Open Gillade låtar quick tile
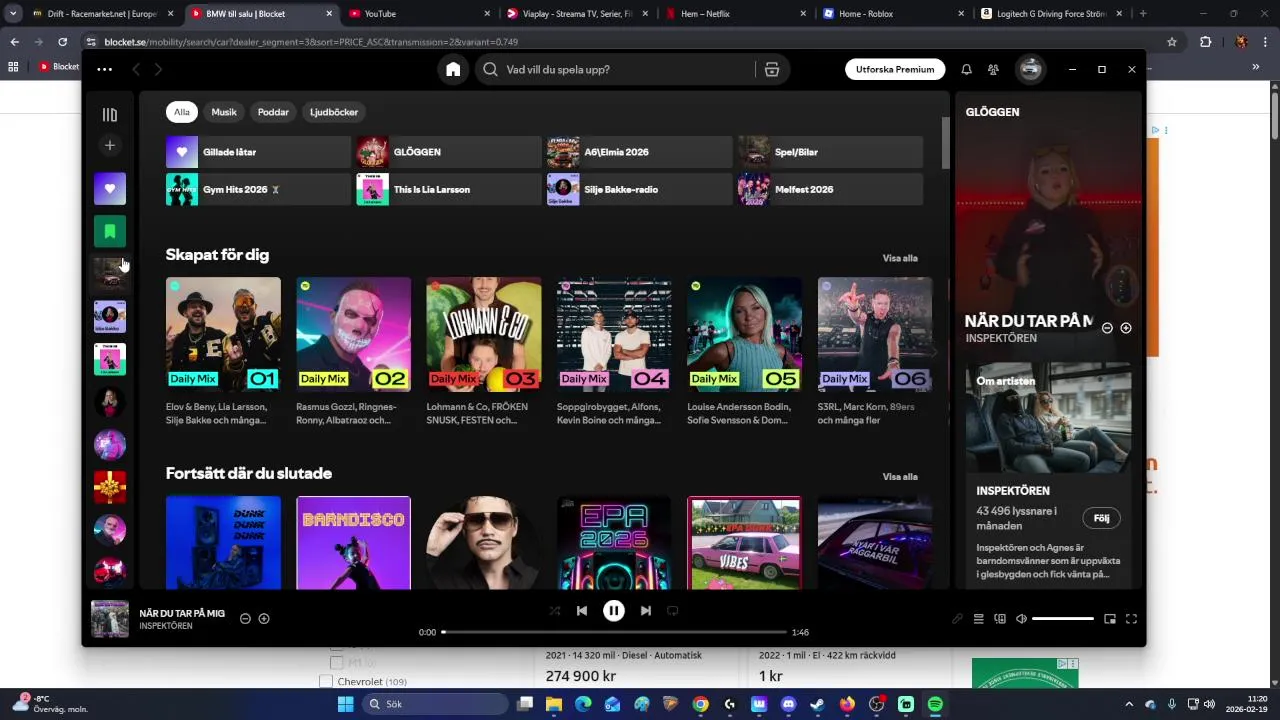Screen dimensions: 1280x720 point(258,152)
